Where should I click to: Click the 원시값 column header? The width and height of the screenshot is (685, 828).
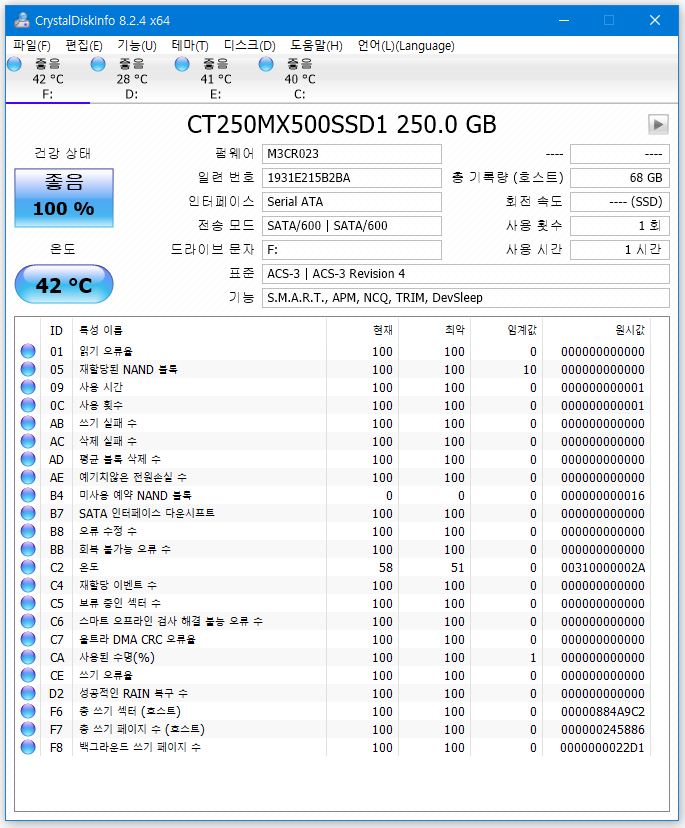tap(630, 331)
